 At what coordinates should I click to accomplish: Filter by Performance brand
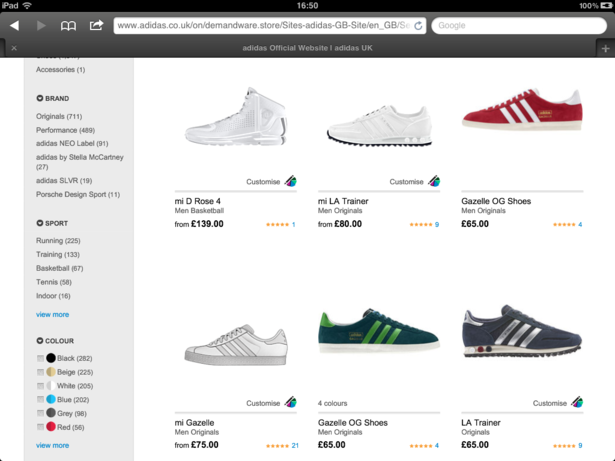coord(66,130)
